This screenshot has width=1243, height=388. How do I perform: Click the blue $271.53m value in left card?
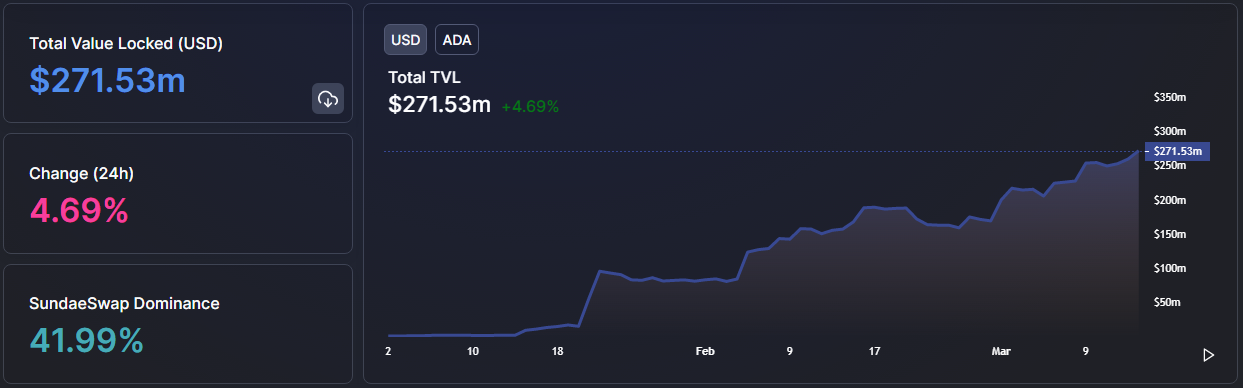pyautogui.click(x=107, y=80)
